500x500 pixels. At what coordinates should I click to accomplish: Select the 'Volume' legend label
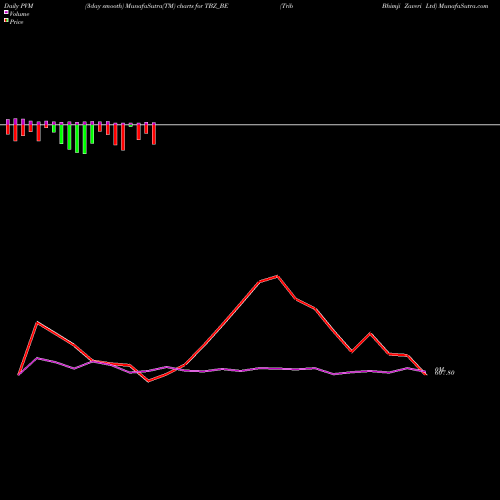tap(19, 14)
